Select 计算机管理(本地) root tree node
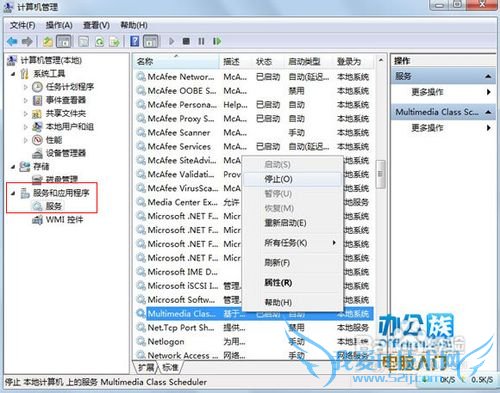This screenshot has height=393, width=500. 51,60
